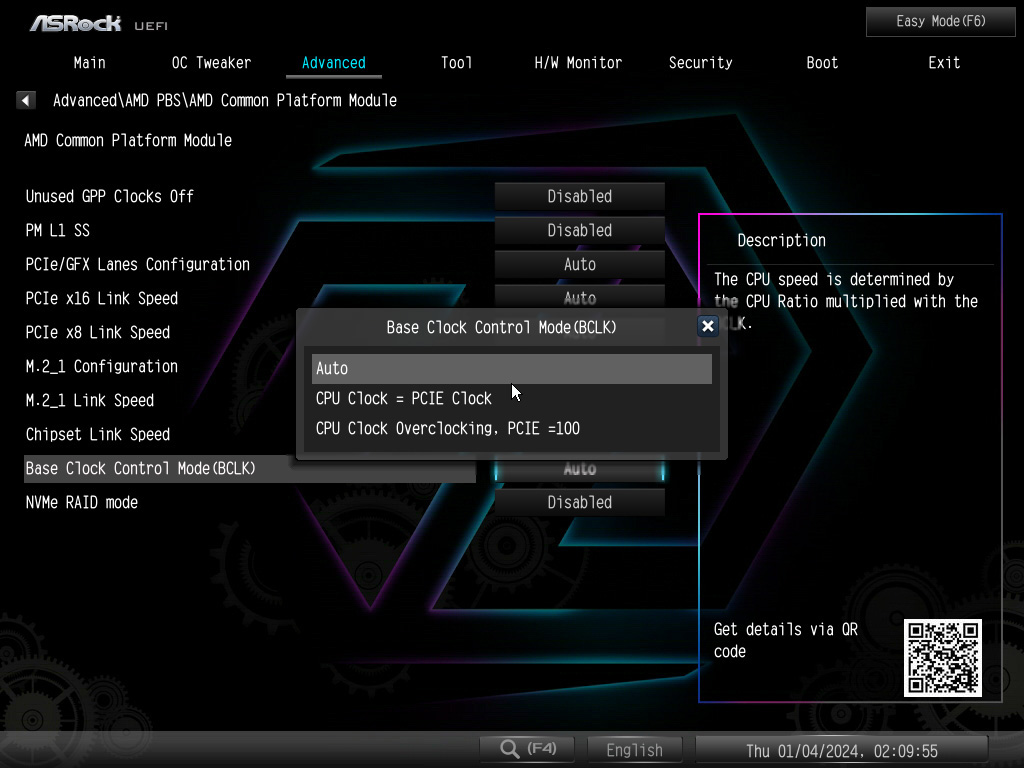Select Auto in the BCLK popup

(x=511, y=368)
